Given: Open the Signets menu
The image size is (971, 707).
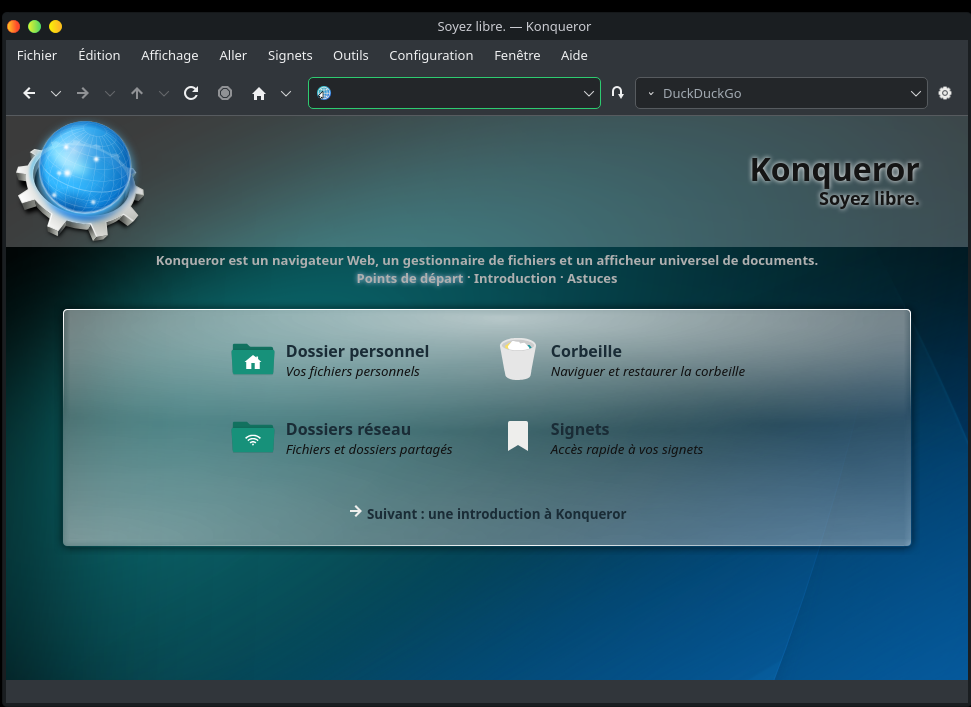Looking at the screenshot, I should click(290, 55).
